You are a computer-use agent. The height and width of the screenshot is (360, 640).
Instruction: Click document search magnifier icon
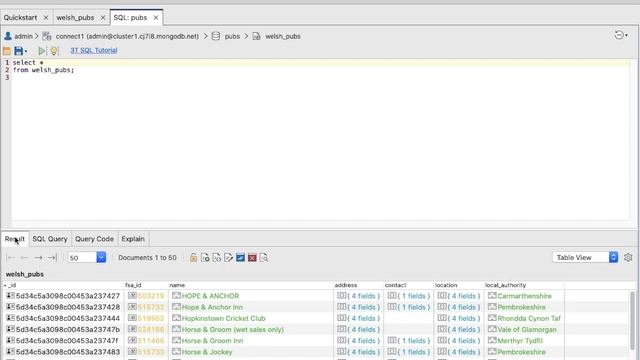pos(264,258)
